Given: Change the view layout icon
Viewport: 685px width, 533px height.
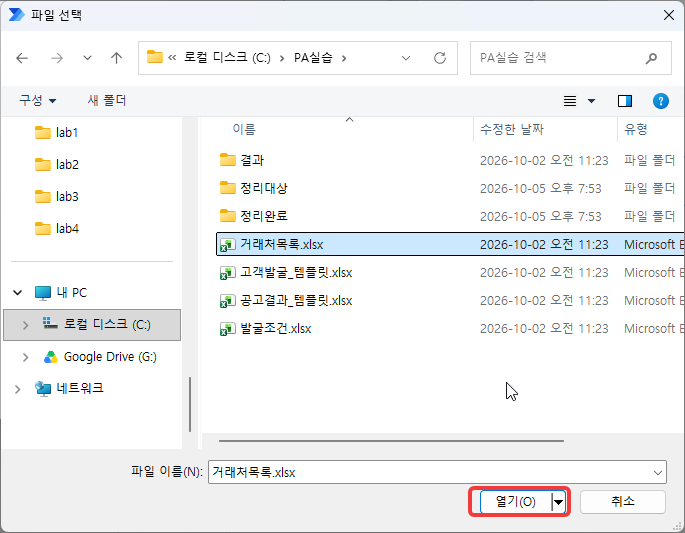Looking at the screenshot, I should tap(570, 101).
